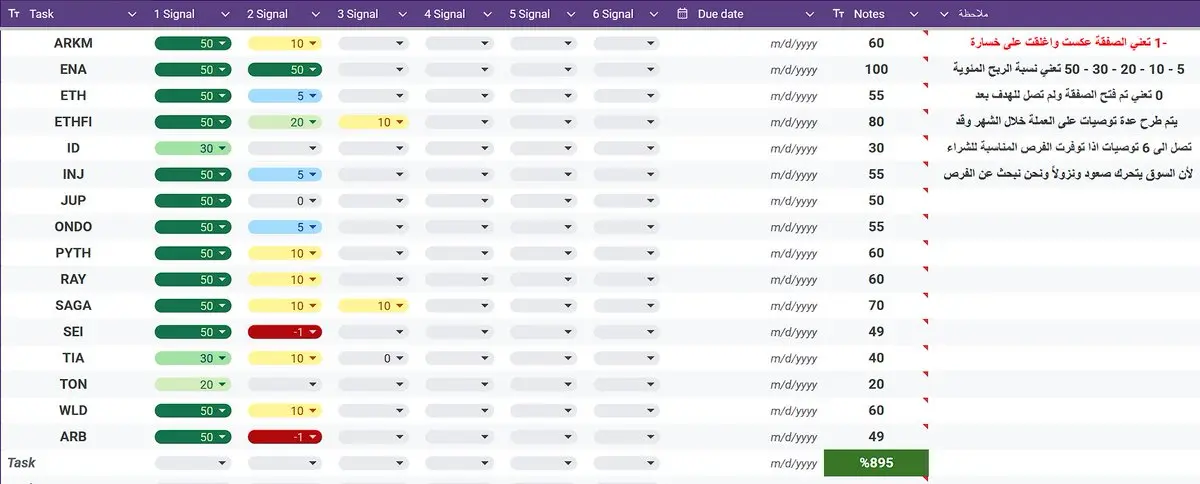Click SAGA's due date field
This screenshot has height=484, width=1200.
[x=793, y=305]
